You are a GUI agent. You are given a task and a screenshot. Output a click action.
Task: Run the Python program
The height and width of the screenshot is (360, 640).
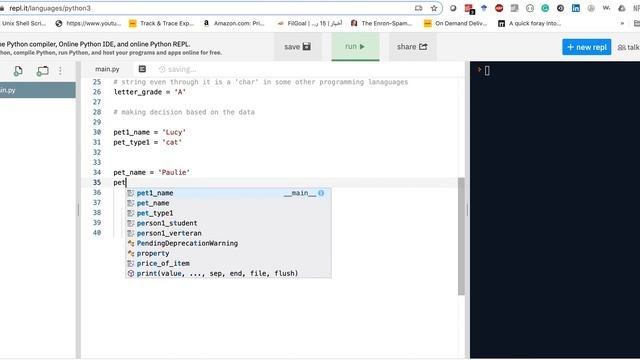coord(355,47)
